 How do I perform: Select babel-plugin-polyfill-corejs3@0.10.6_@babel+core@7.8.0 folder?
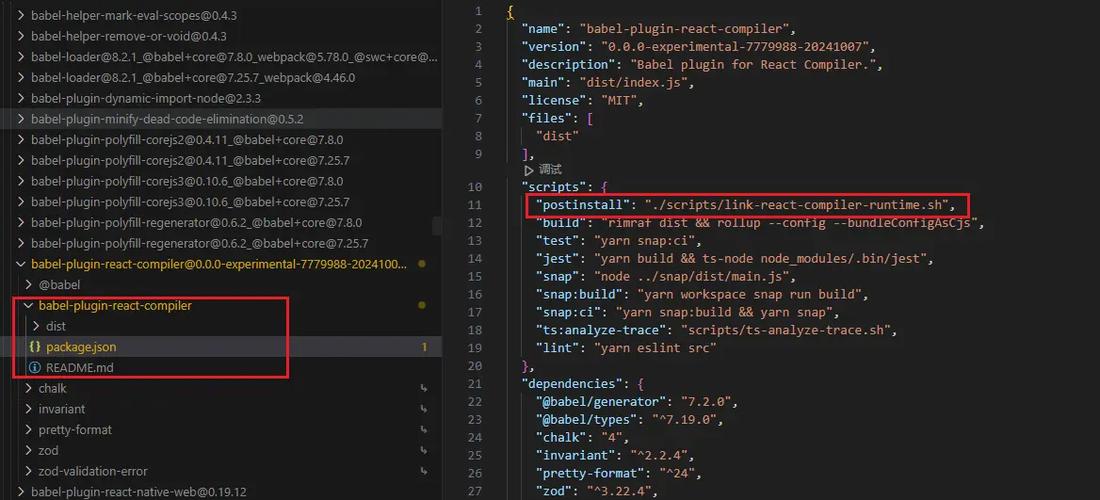187,181
